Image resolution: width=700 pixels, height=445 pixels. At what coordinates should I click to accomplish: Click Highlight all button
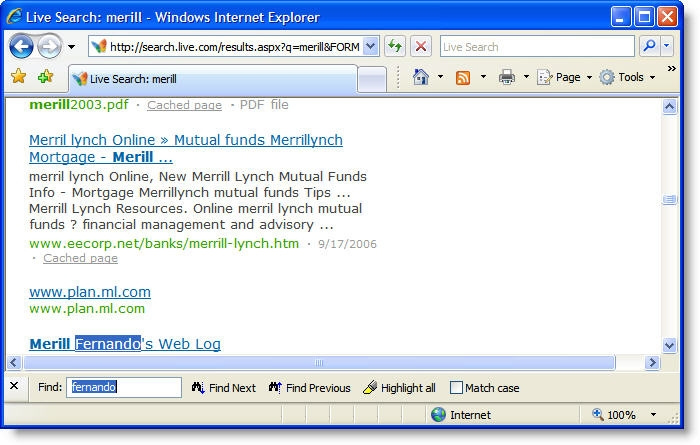pos(399,388)
